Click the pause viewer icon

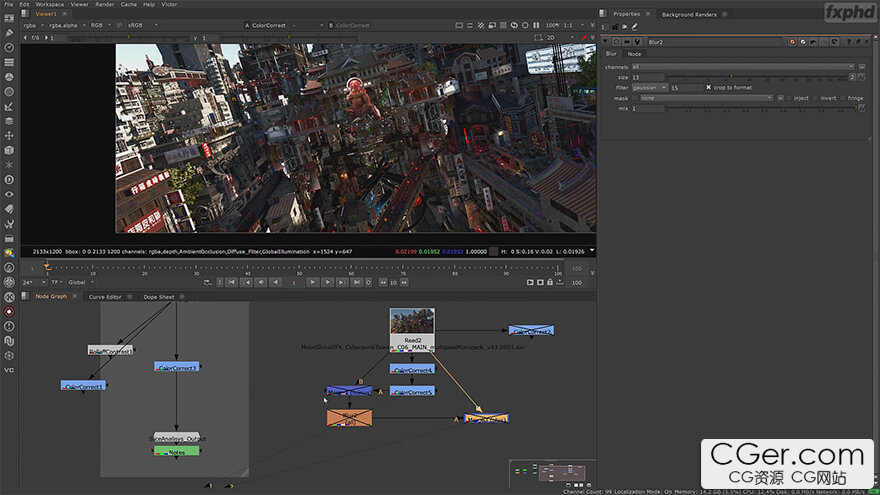[536, 25]
